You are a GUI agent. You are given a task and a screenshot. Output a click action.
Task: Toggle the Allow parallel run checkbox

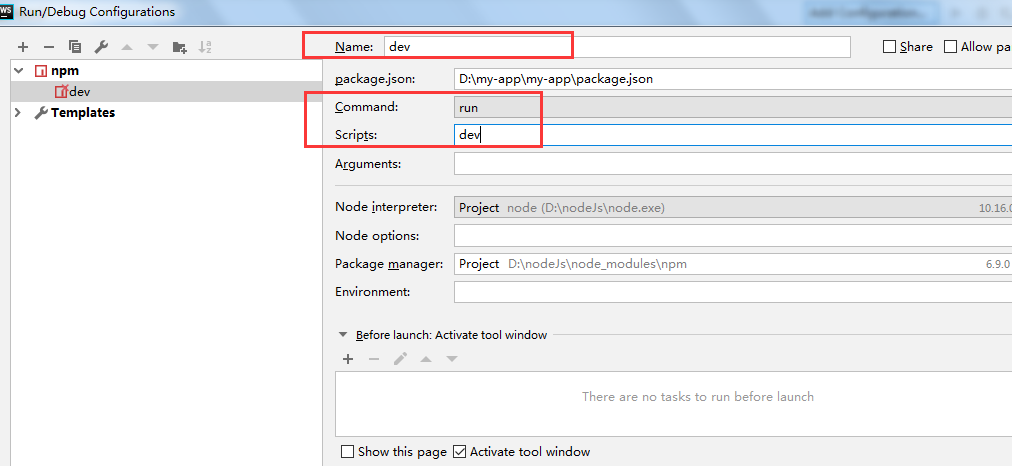pyautogui.click(x=950, y=46)
